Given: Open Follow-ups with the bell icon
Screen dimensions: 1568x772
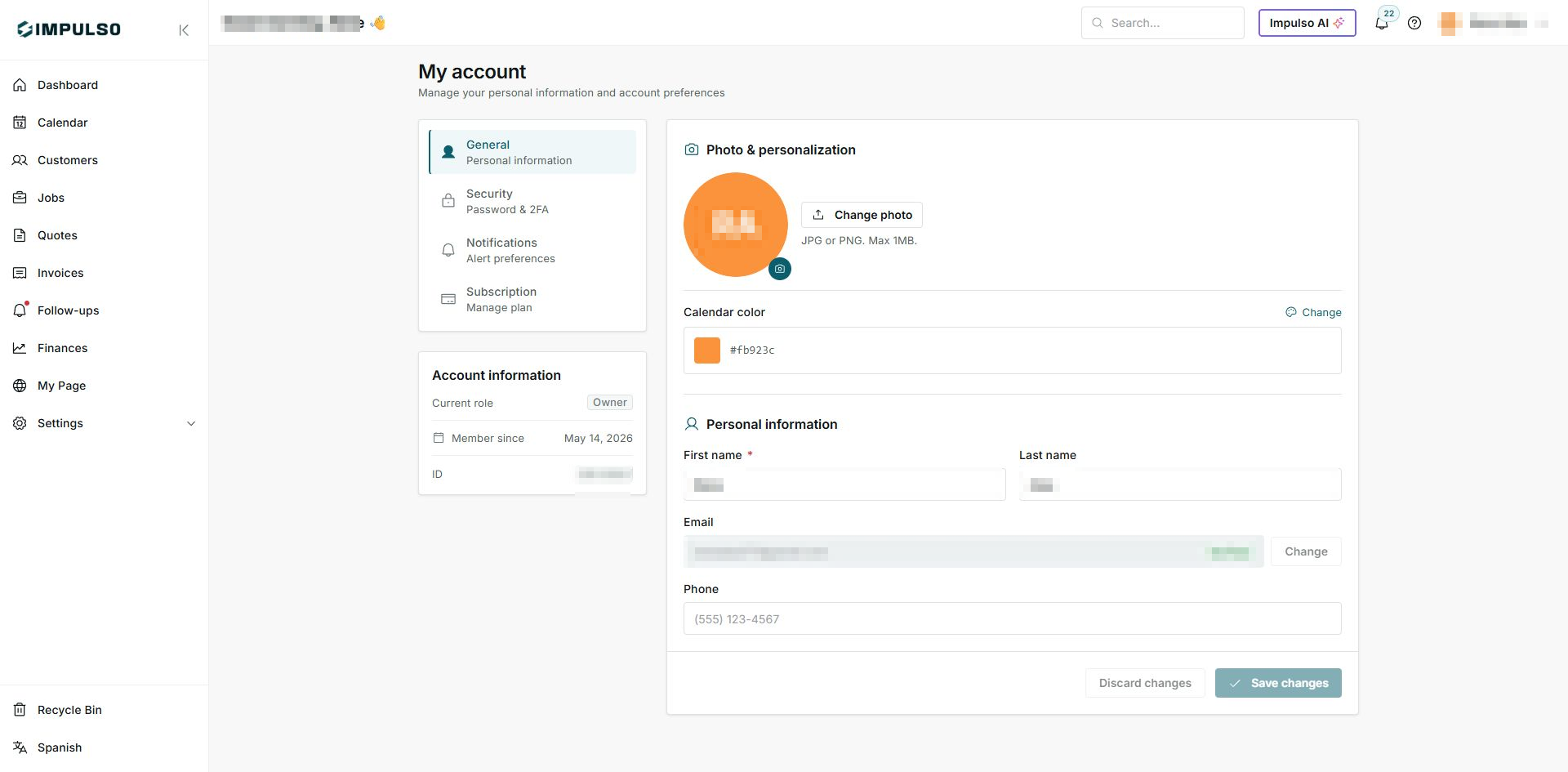Looking at the screenshot, I should tap(20, 310).
